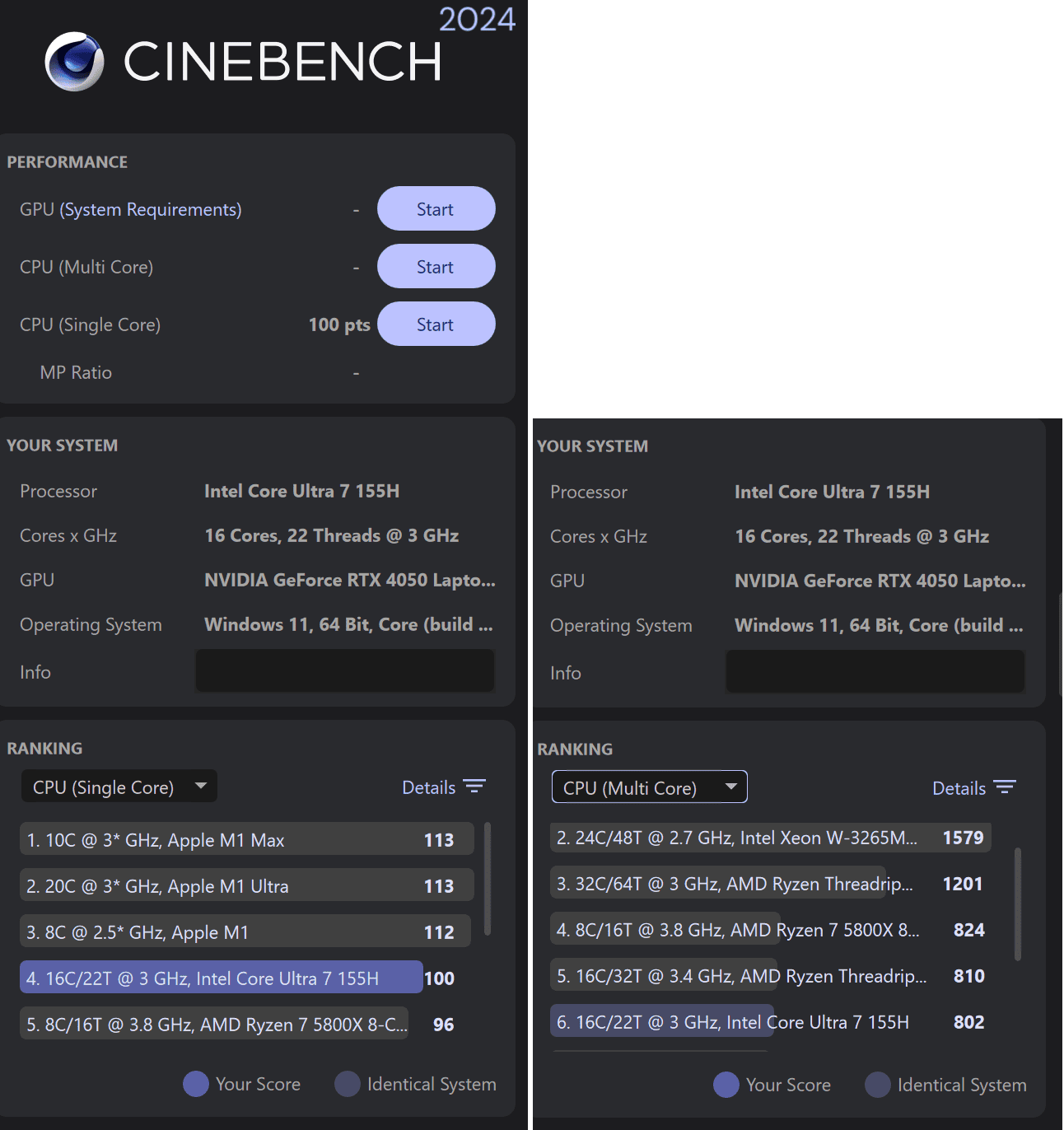Image resolution: width=1064 pixels, height=1130 pixels.
Task: Click the 1579 score value
Action: click(x=963, y=838)
